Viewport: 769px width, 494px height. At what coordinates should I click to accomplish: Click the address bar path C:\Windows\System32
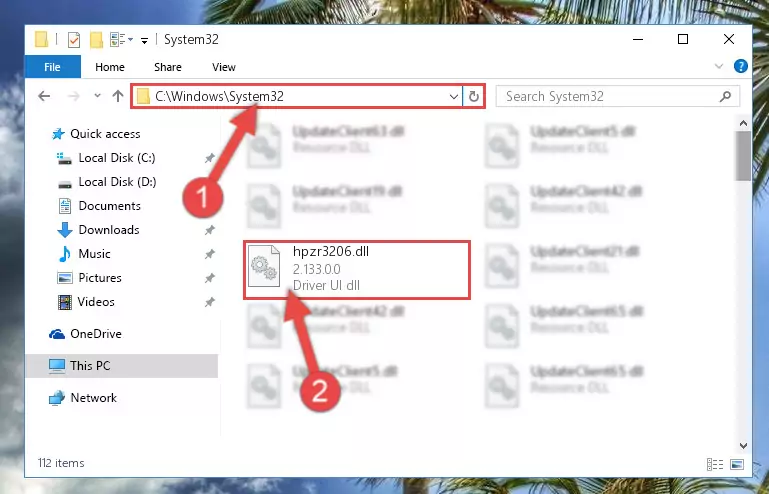[x=219, y=96]
